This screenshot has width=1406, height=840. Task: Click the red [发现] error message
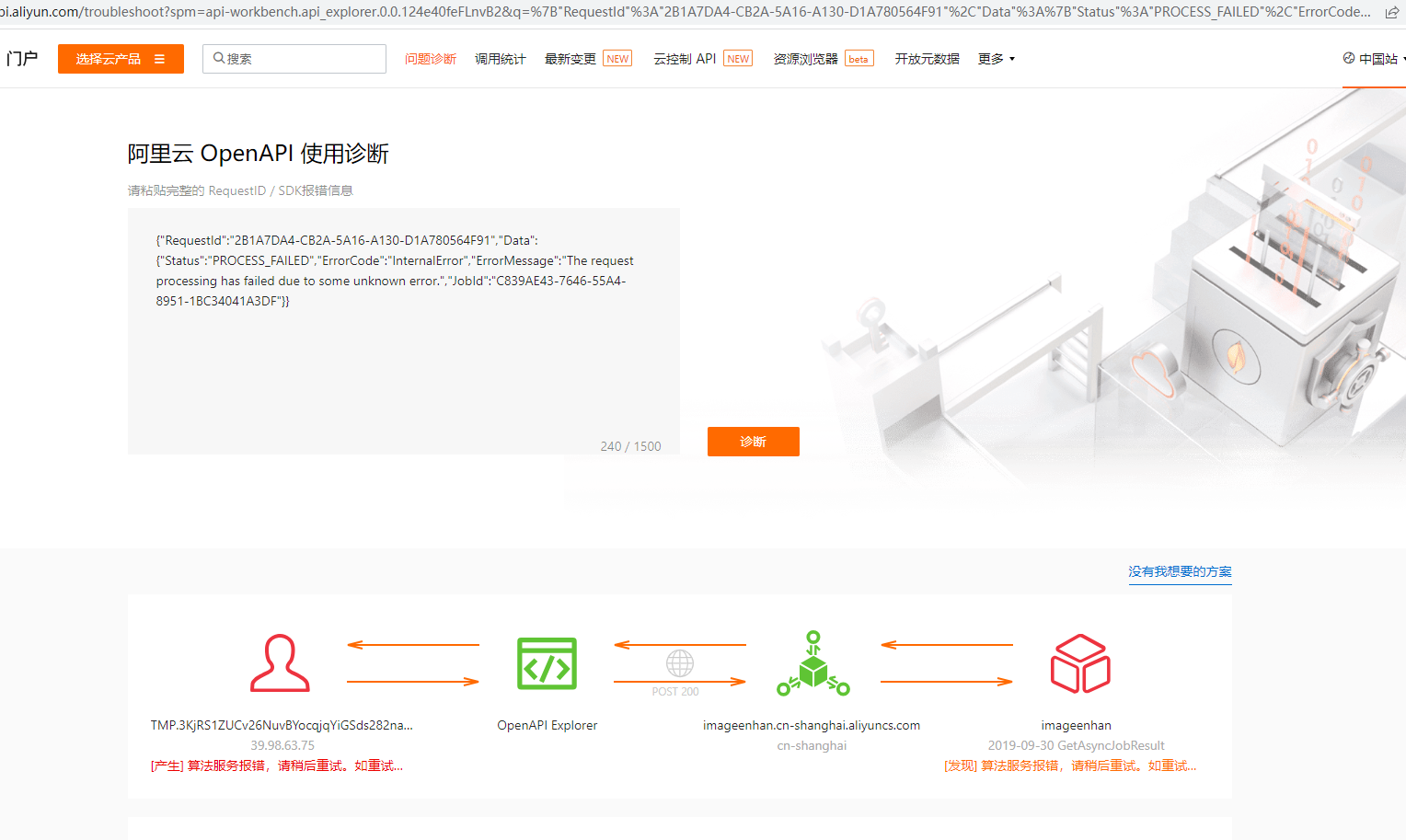1070,765
